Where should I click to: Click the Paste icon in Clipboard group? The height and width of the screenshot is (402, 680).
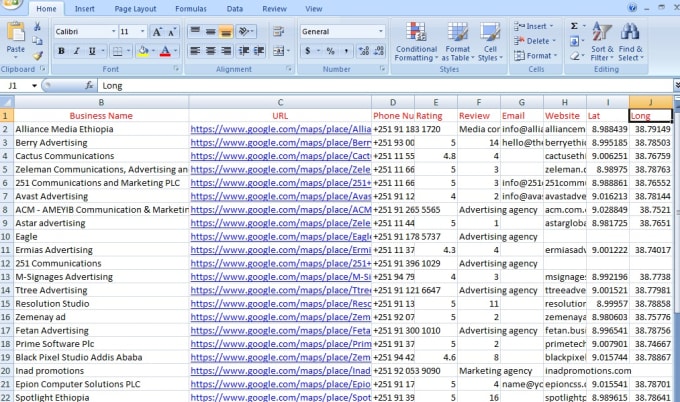pos(15,35)
